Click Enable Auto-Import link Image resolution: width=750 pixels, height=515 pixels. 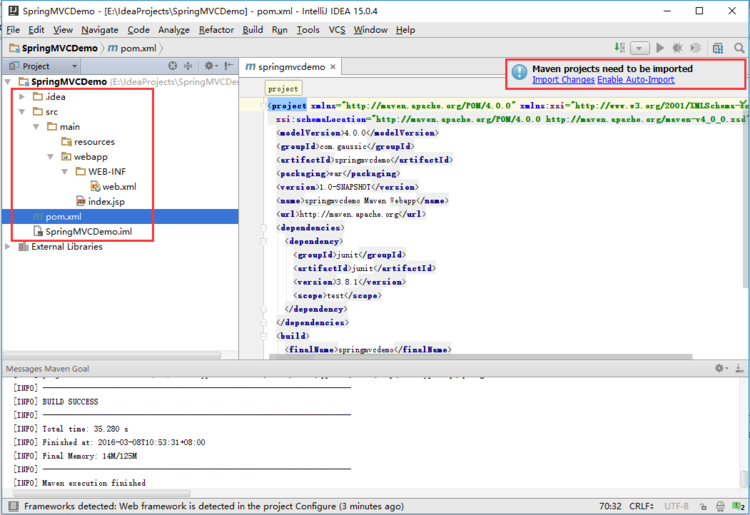(x=636, y=80)
